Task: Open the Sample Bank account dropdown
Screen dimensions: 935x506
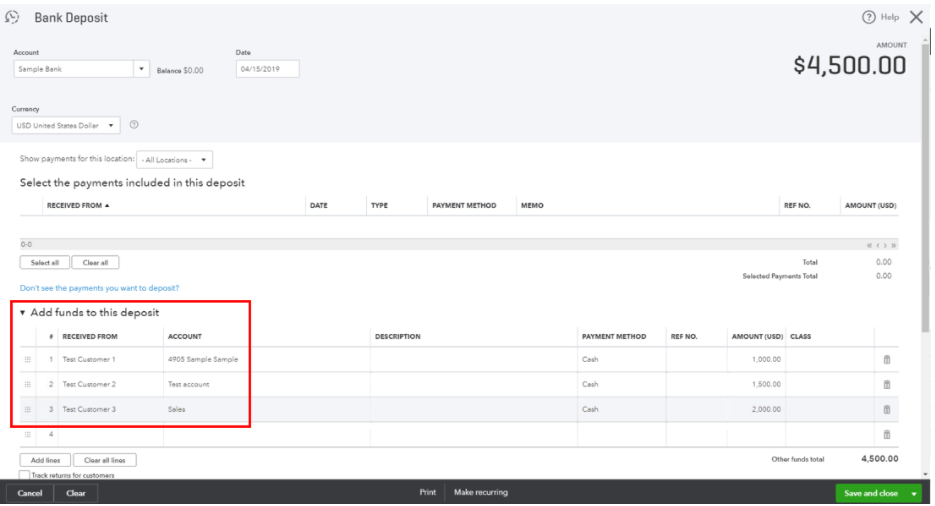Action: tap(141, 69)
